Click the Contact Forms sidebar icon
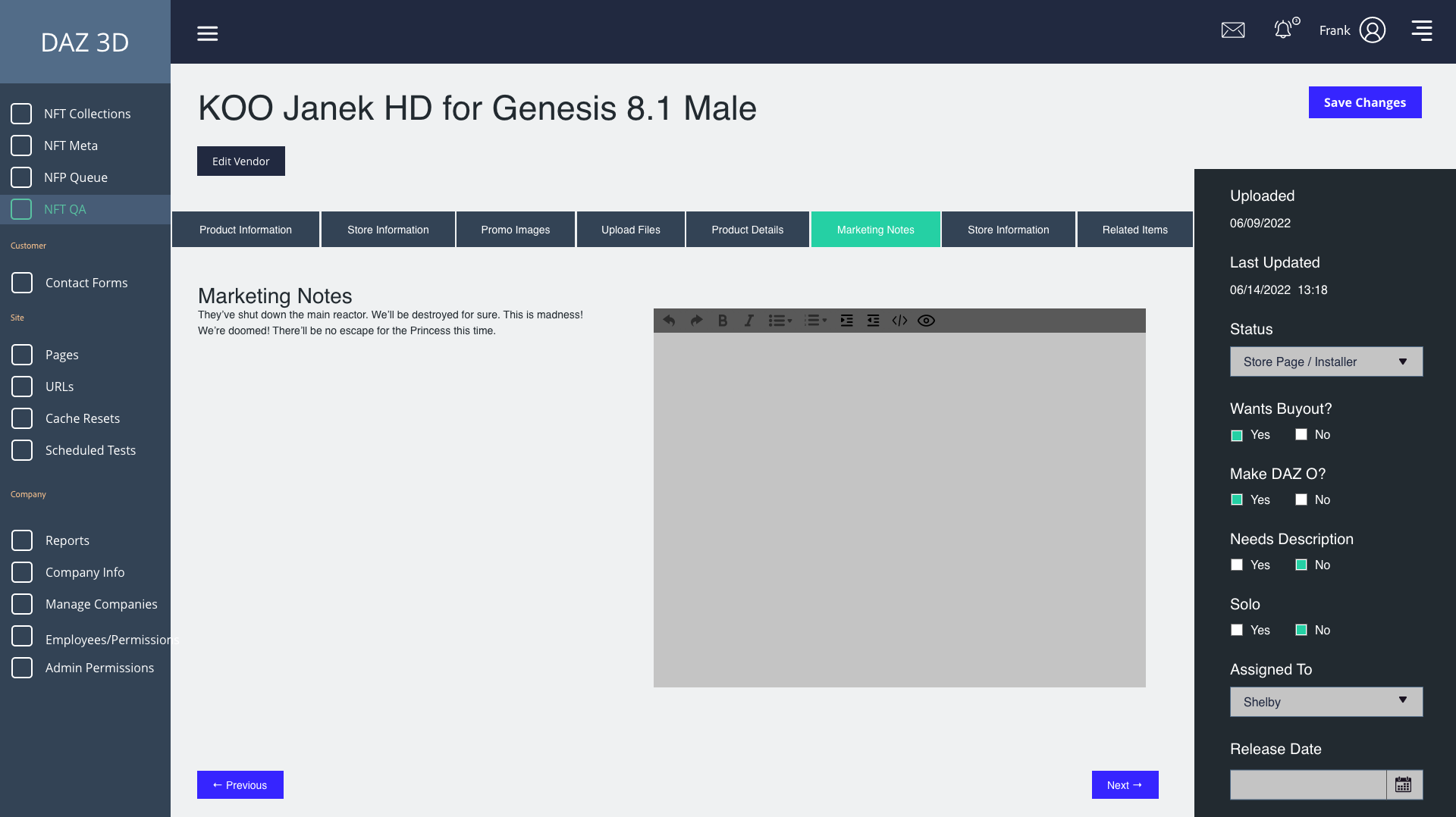 (22, 283)
